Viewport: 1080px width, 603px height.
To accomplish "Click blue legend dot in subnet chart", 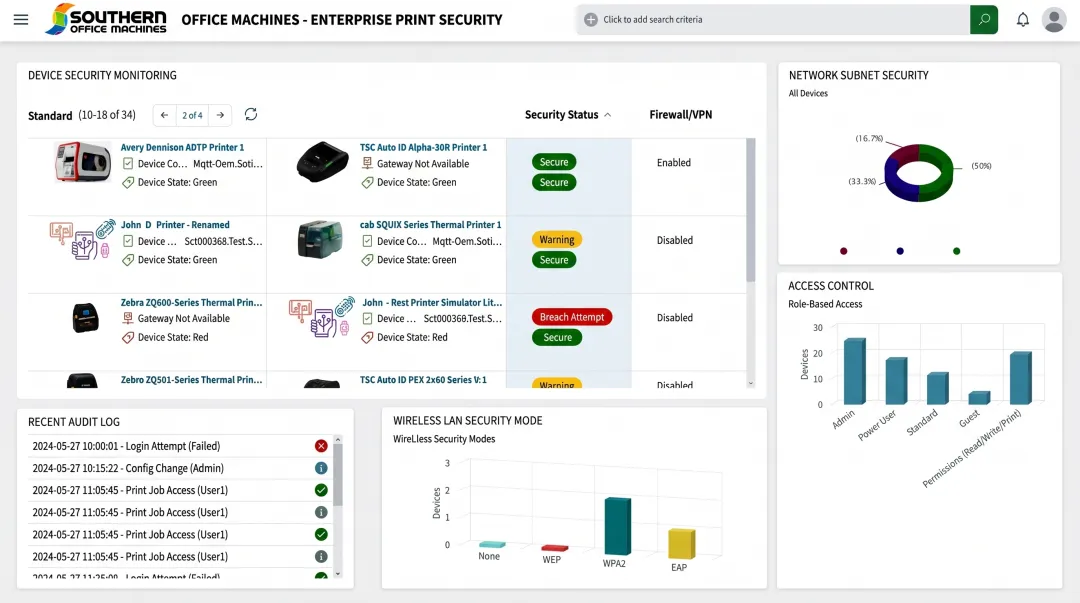I will (900, 251).
